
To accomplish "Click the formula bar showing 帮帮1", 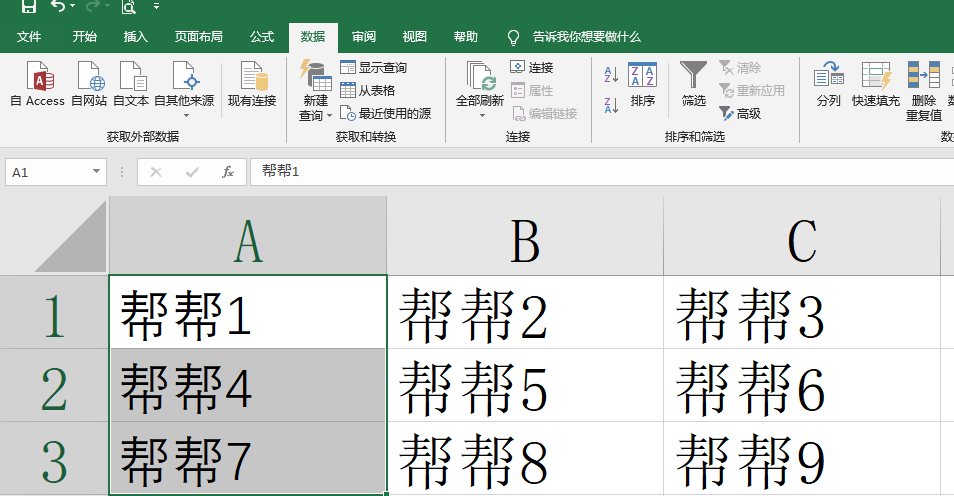I will tap(602, 172).
